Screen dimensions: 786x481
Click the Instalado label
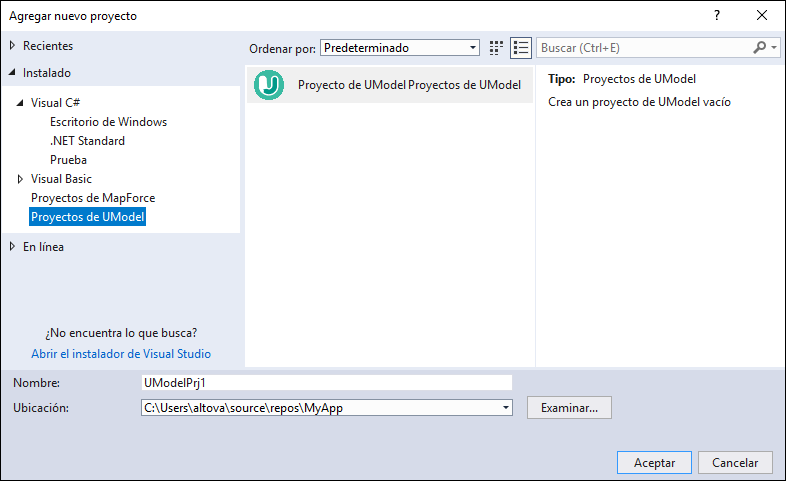pos(47,73)
